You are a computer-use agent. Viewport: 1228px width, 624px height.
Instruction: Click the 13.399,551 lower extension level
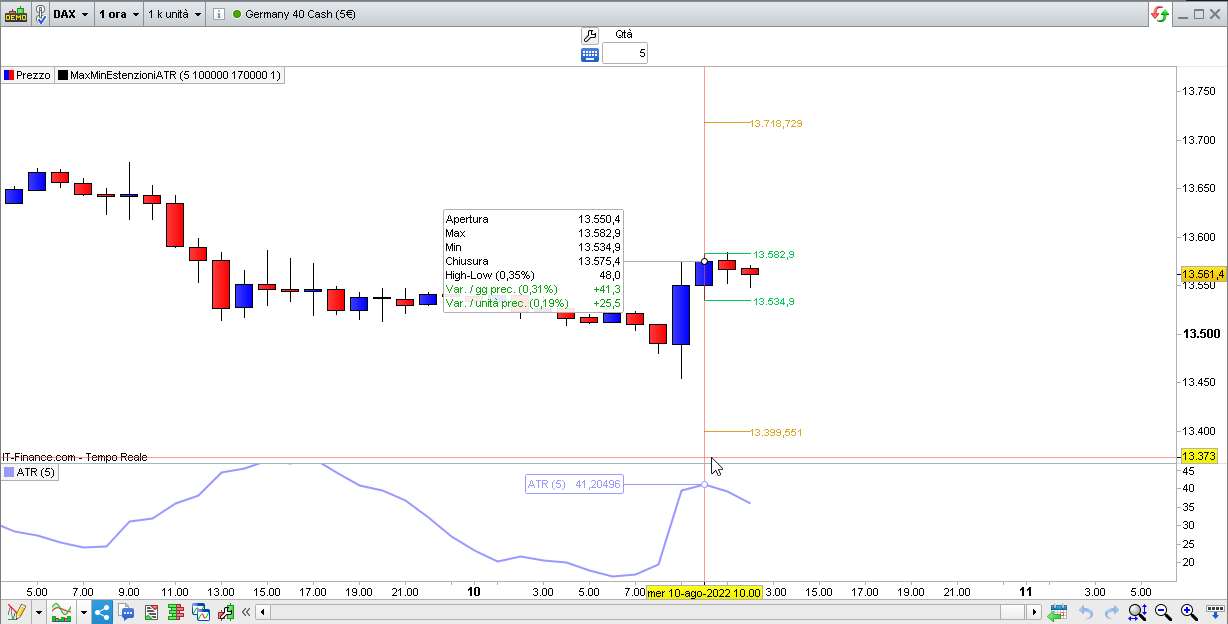tap(776, 432)
